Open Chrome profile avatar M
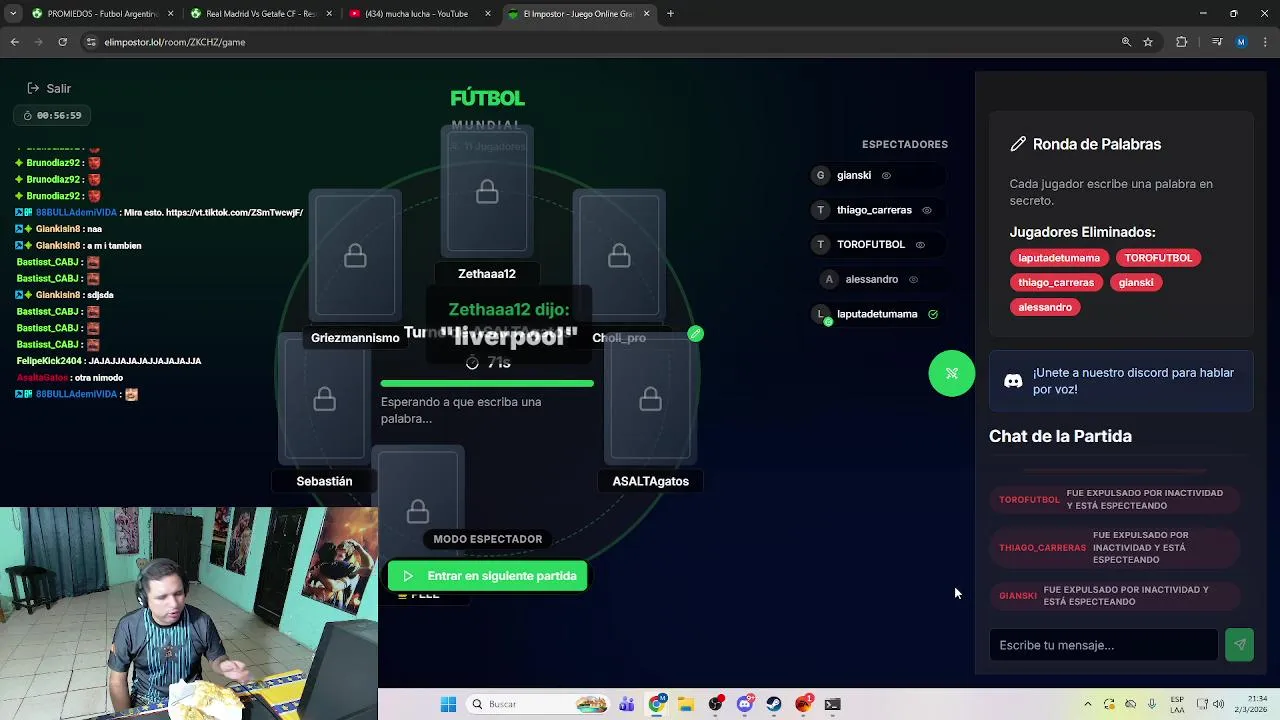This screenshot has width=1280, height=720. [1241, 42]
